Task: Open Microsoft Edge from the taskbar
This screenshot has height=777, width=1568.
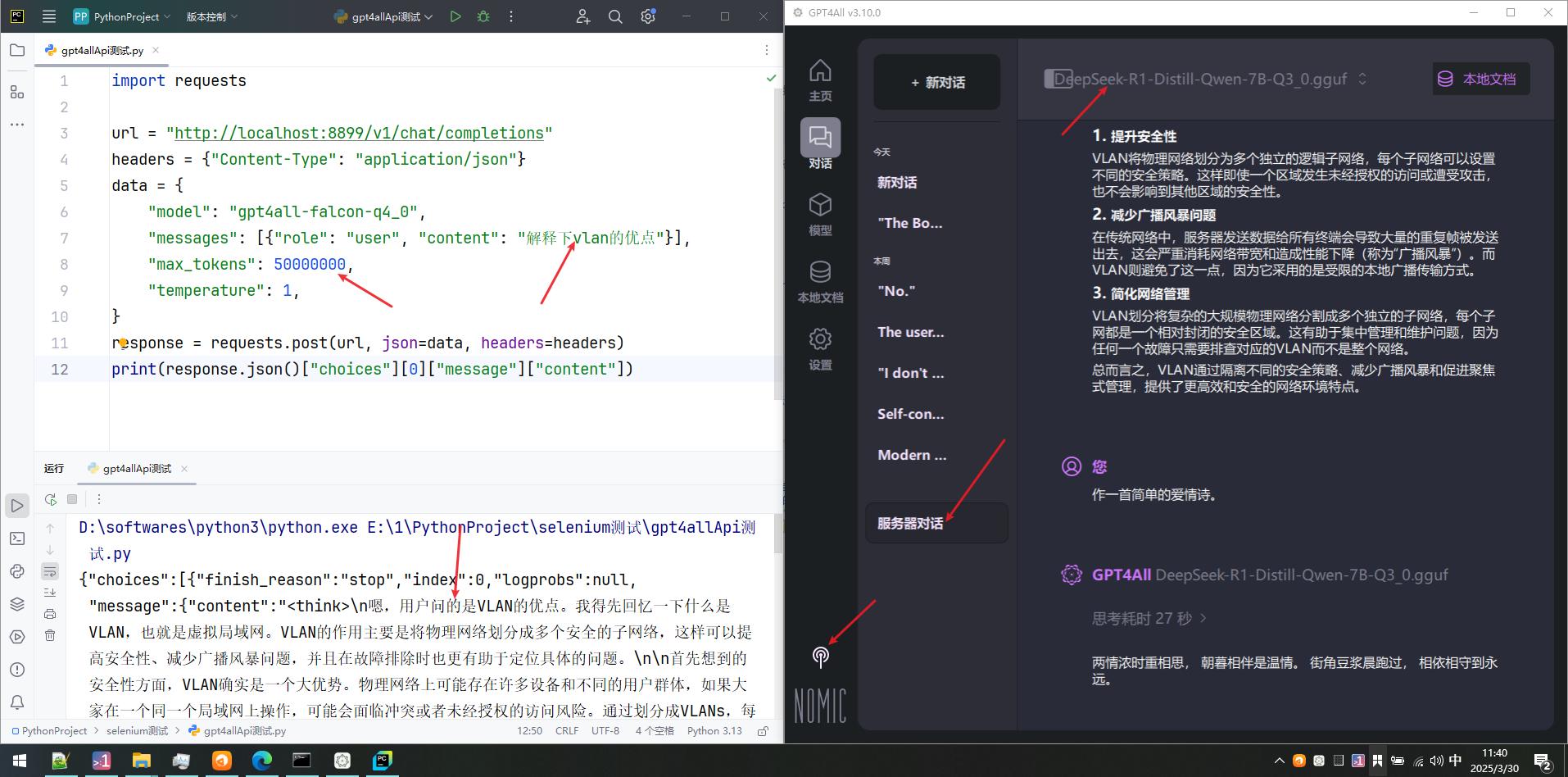Action: [261, 761]
